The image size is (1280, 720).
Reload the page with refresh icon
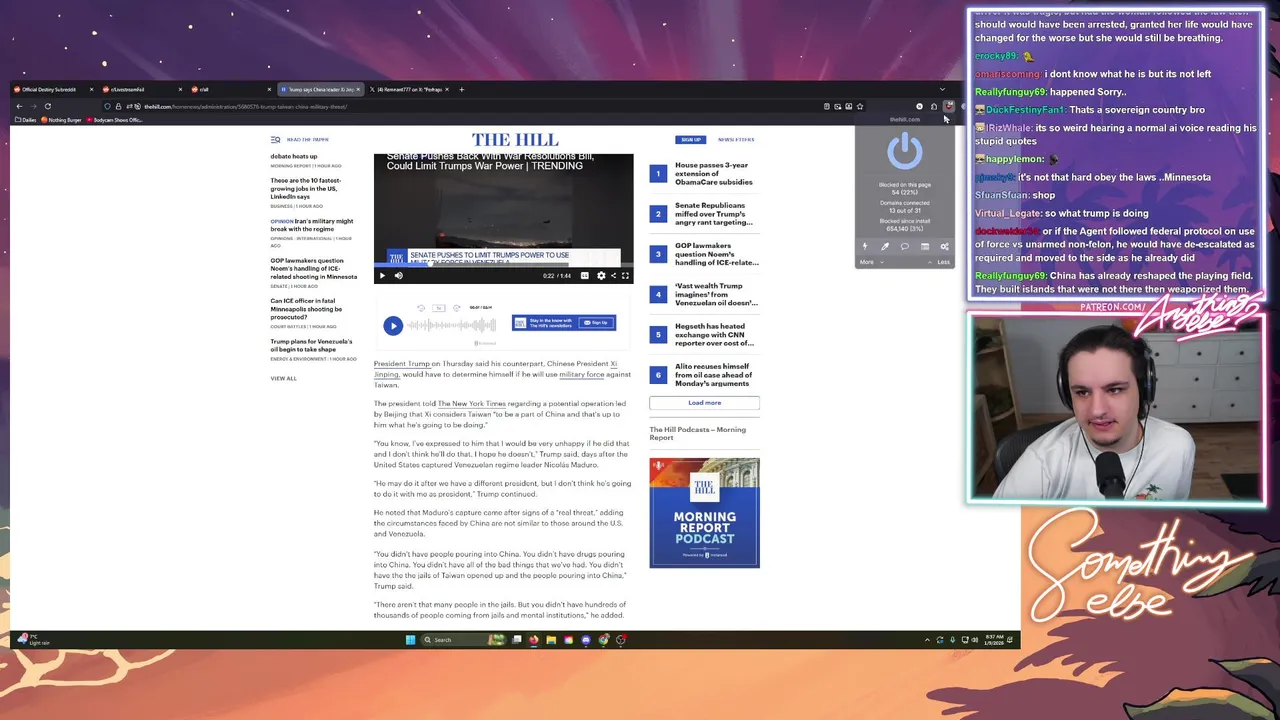47,106
